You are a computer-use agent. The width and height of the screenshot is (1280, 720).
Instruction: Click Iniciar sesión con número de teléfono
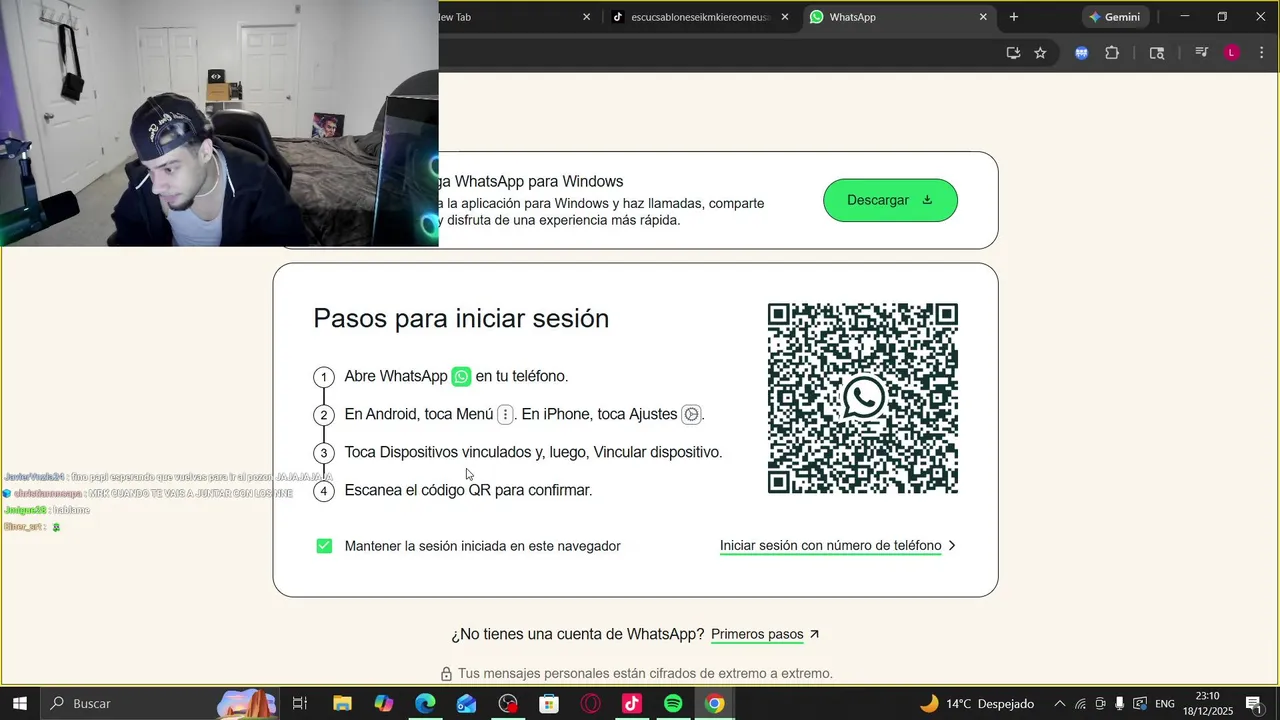click(x=831, y=546)
